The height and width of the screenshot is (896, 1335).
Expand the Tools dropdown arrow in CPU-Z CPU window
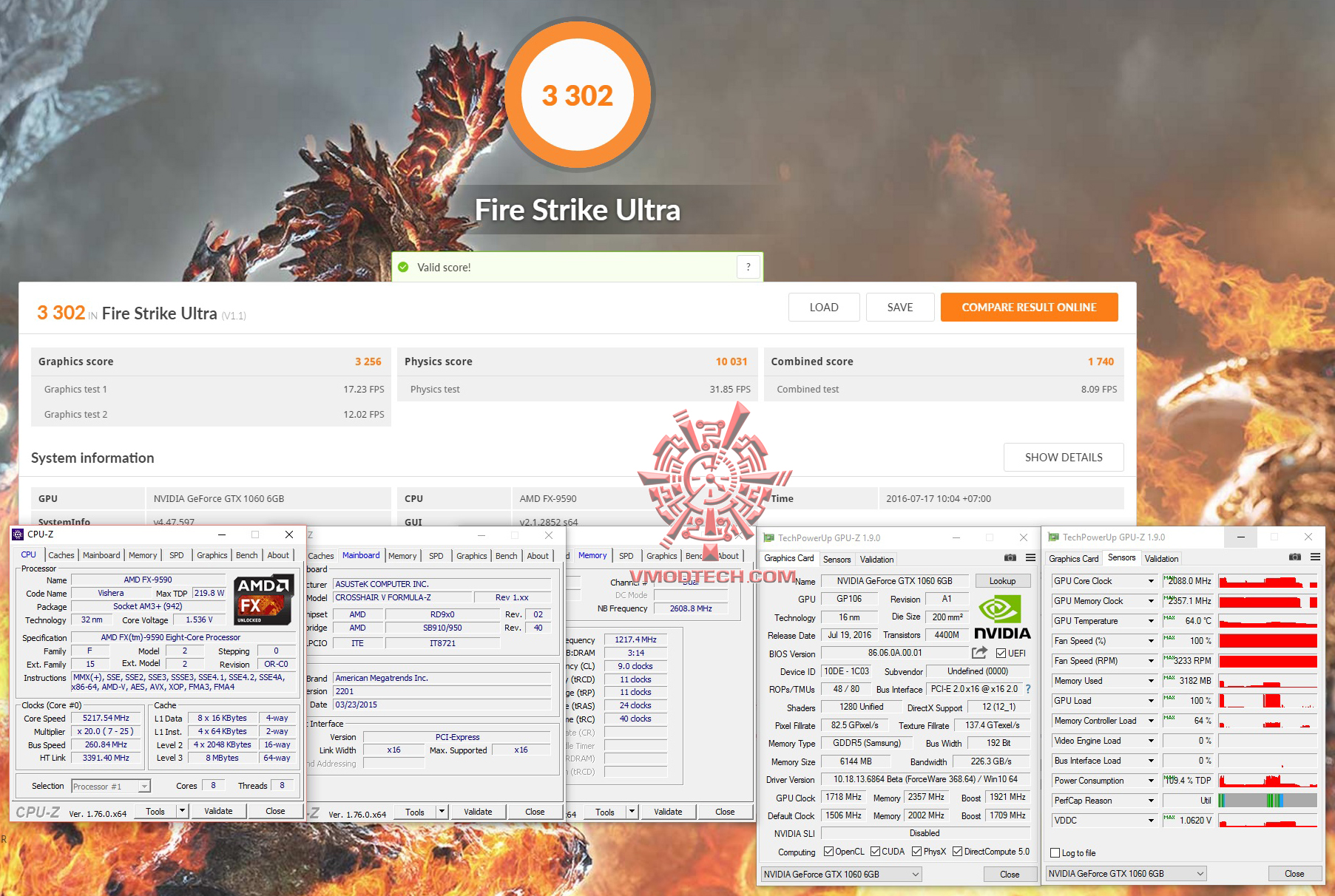click(x=182, y=811)
